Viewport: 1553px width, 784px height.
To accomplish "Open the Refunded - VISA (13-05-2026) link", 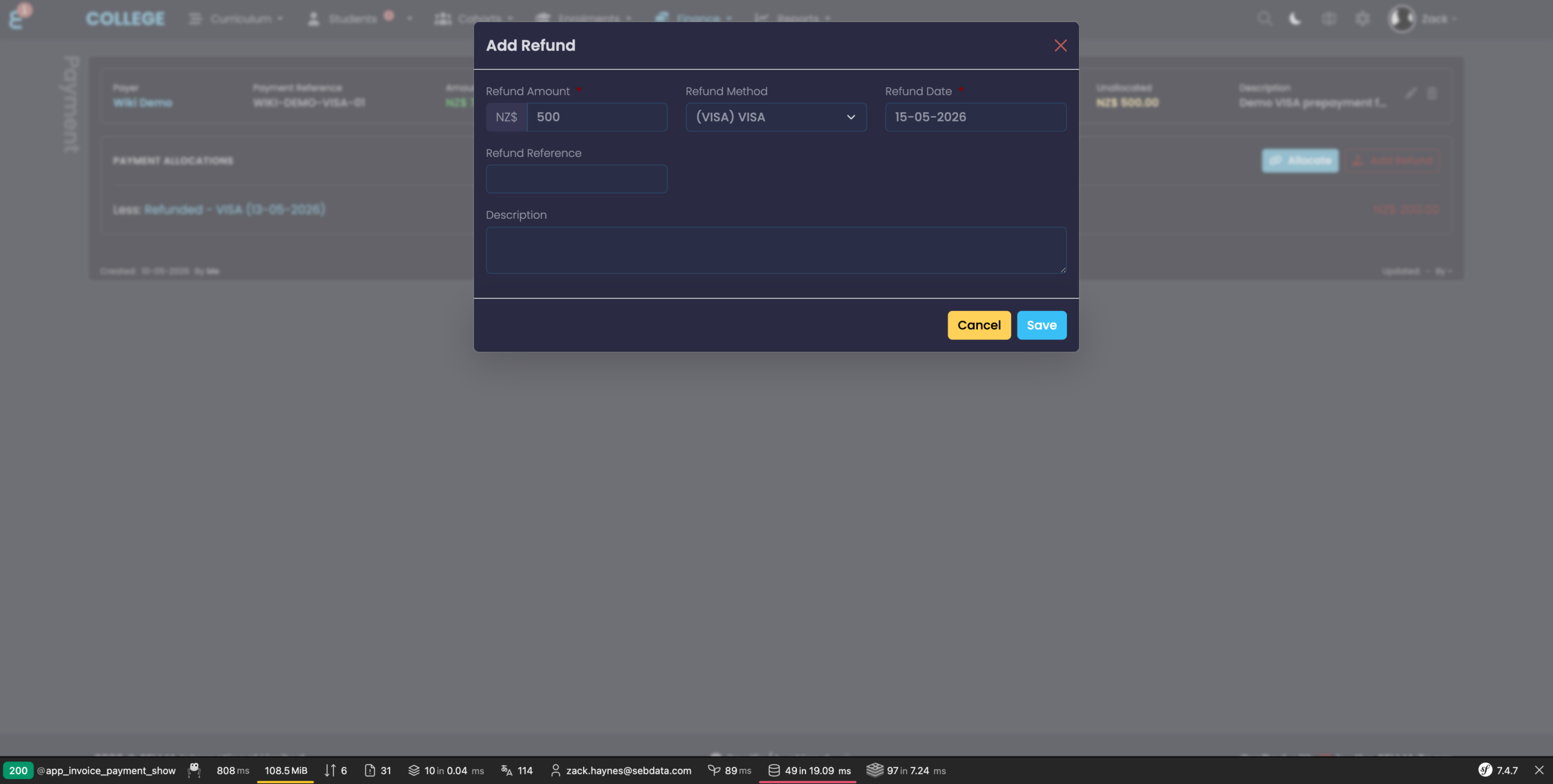I will pyautogui.click(x=235, y=209).
